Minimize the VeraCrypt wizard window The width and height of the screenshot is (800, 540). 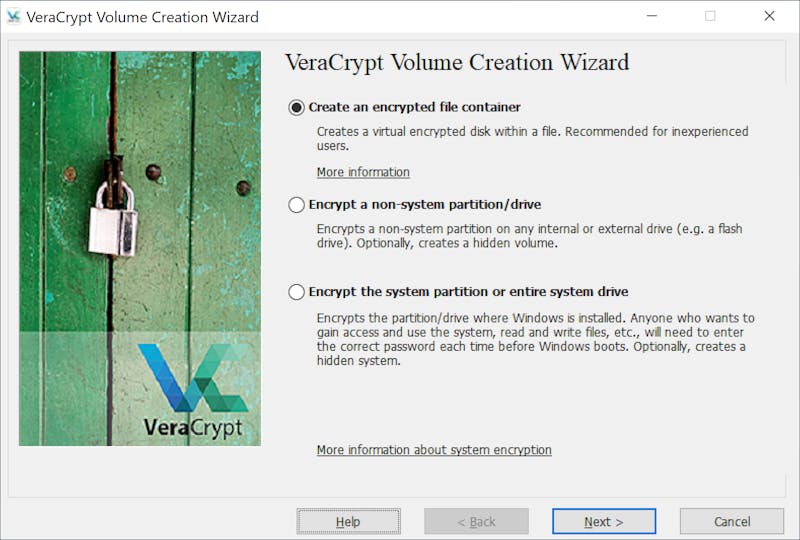point(652,16)
